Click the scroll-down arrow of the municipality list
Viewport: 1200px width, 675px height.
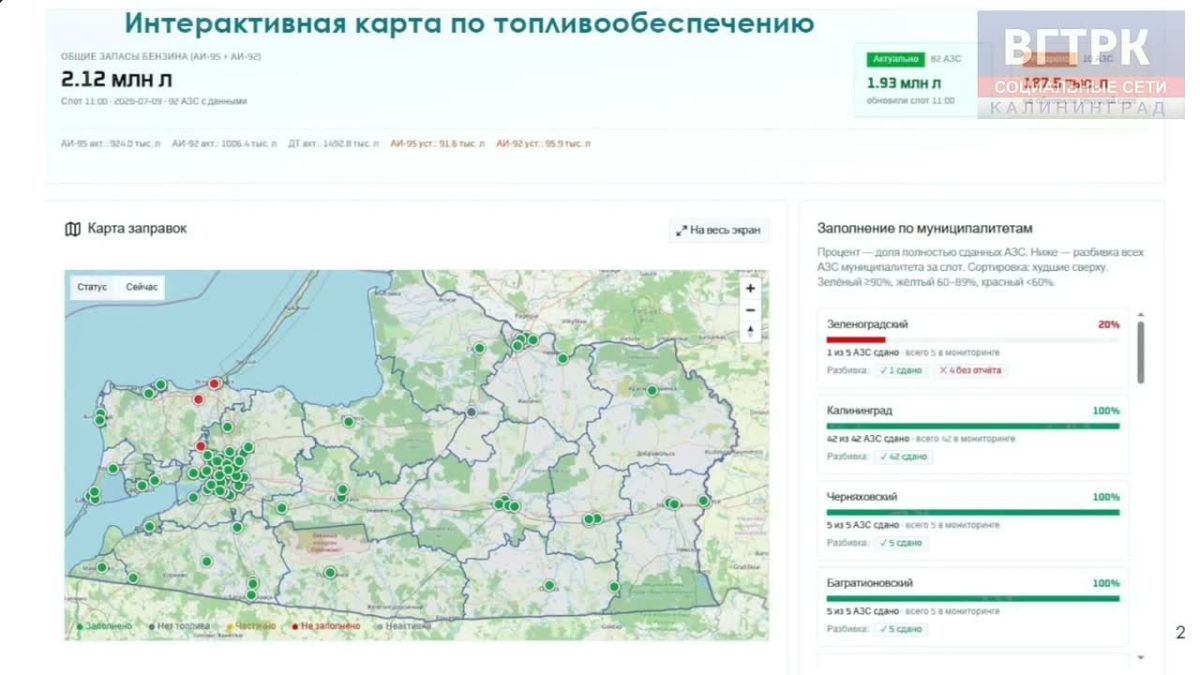[x=1141, y=658]
